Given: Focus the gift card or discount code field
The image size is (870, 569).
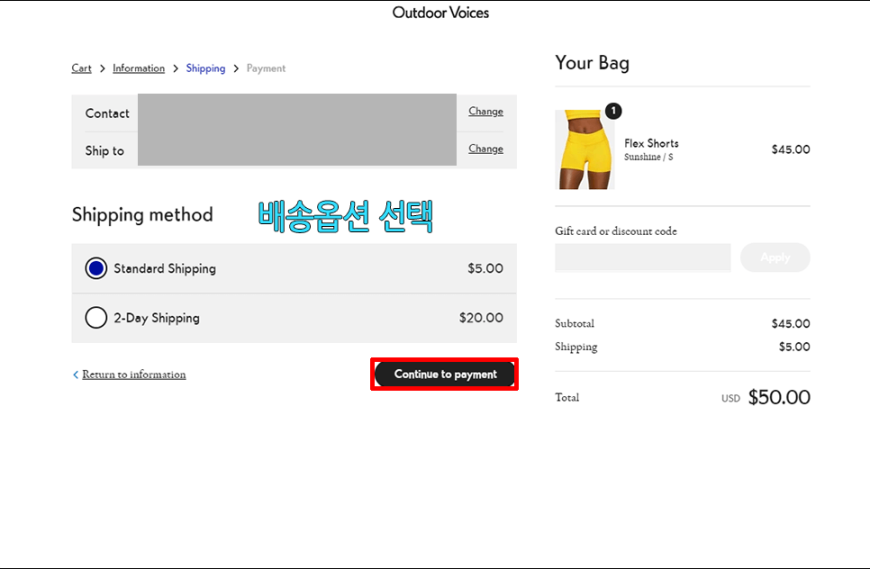Looking at the screenshot, I should (643, 257).
